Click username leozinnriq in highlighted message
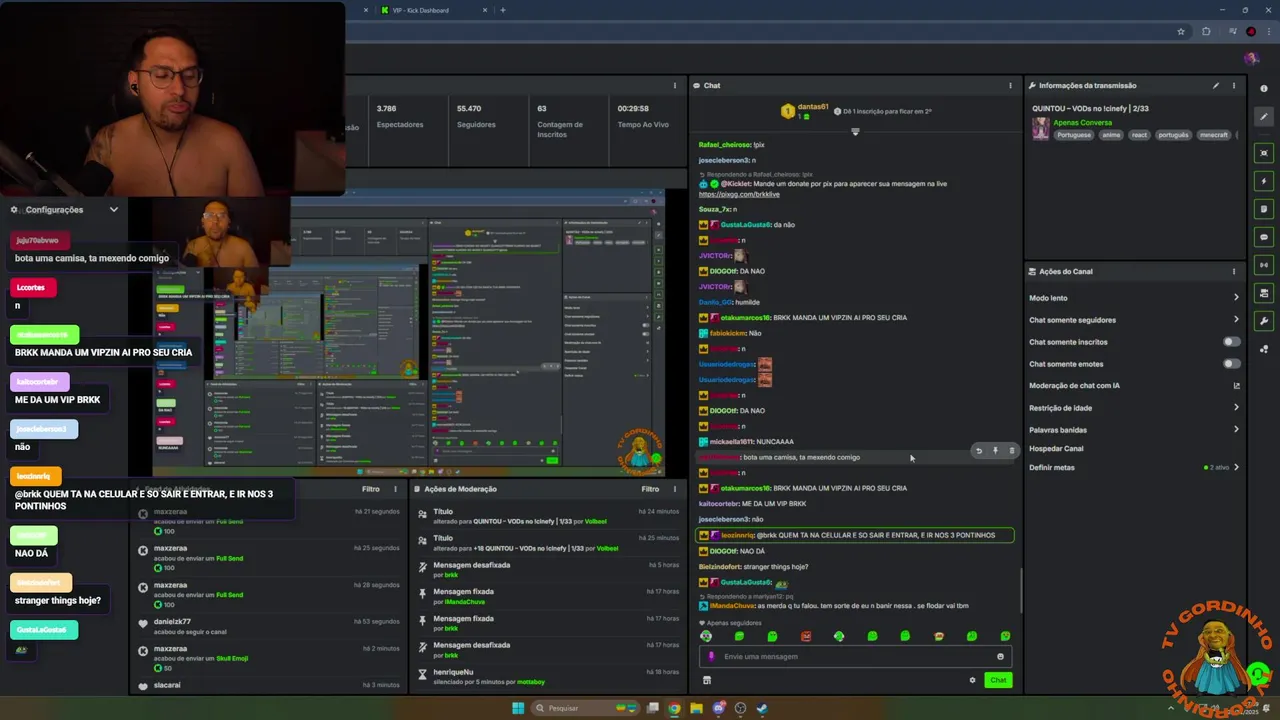The height and width of the screenshot is (720, 1280). click(737, 535)
